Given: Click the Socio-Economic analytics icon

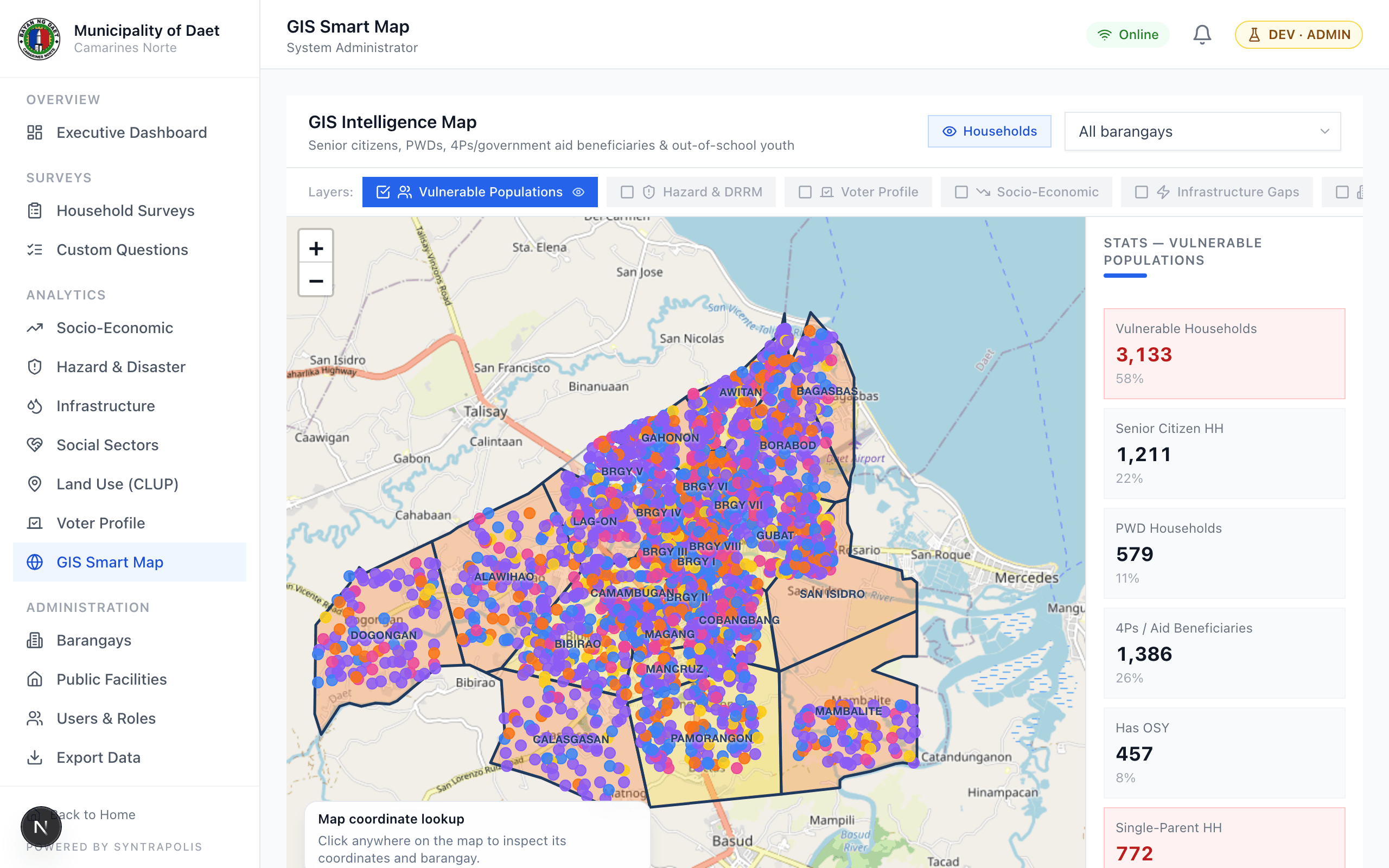Looking at the screenshot, I should [35, 327].
